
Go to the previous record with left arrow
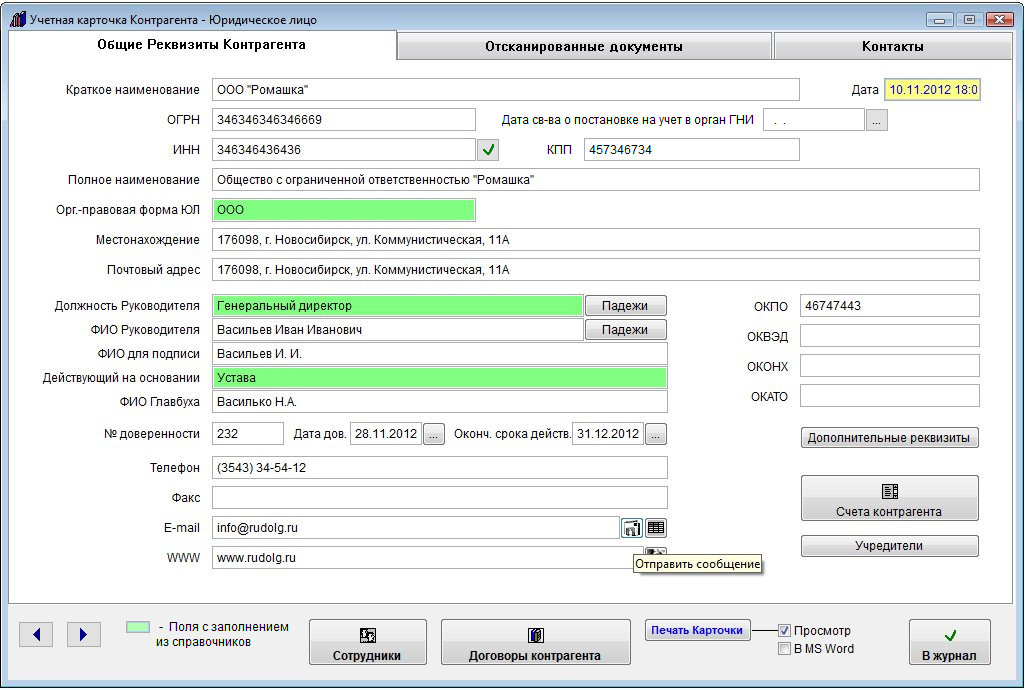[36, 634]
